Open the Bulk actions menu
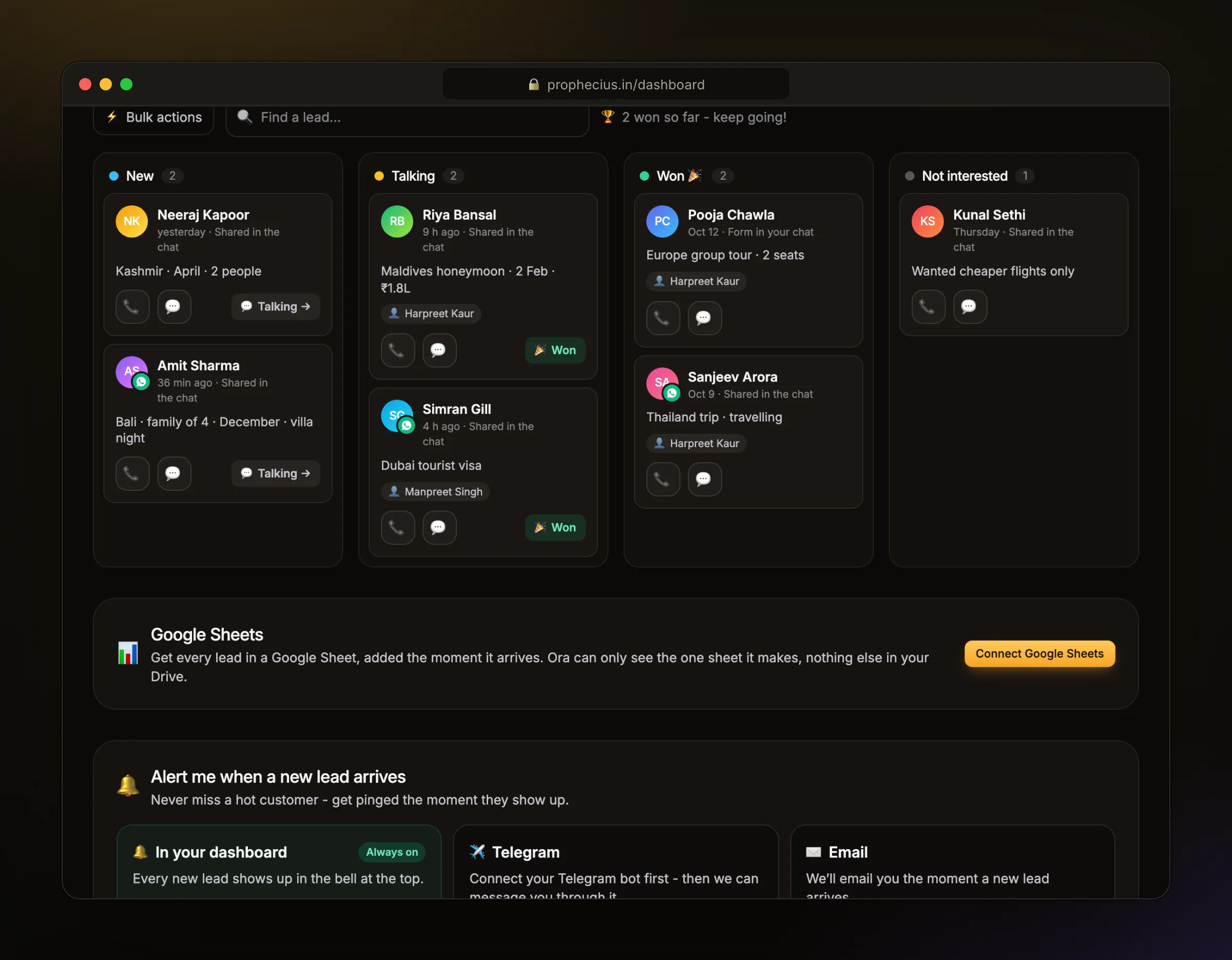The image size is (1232, 960). click(153, 118)
